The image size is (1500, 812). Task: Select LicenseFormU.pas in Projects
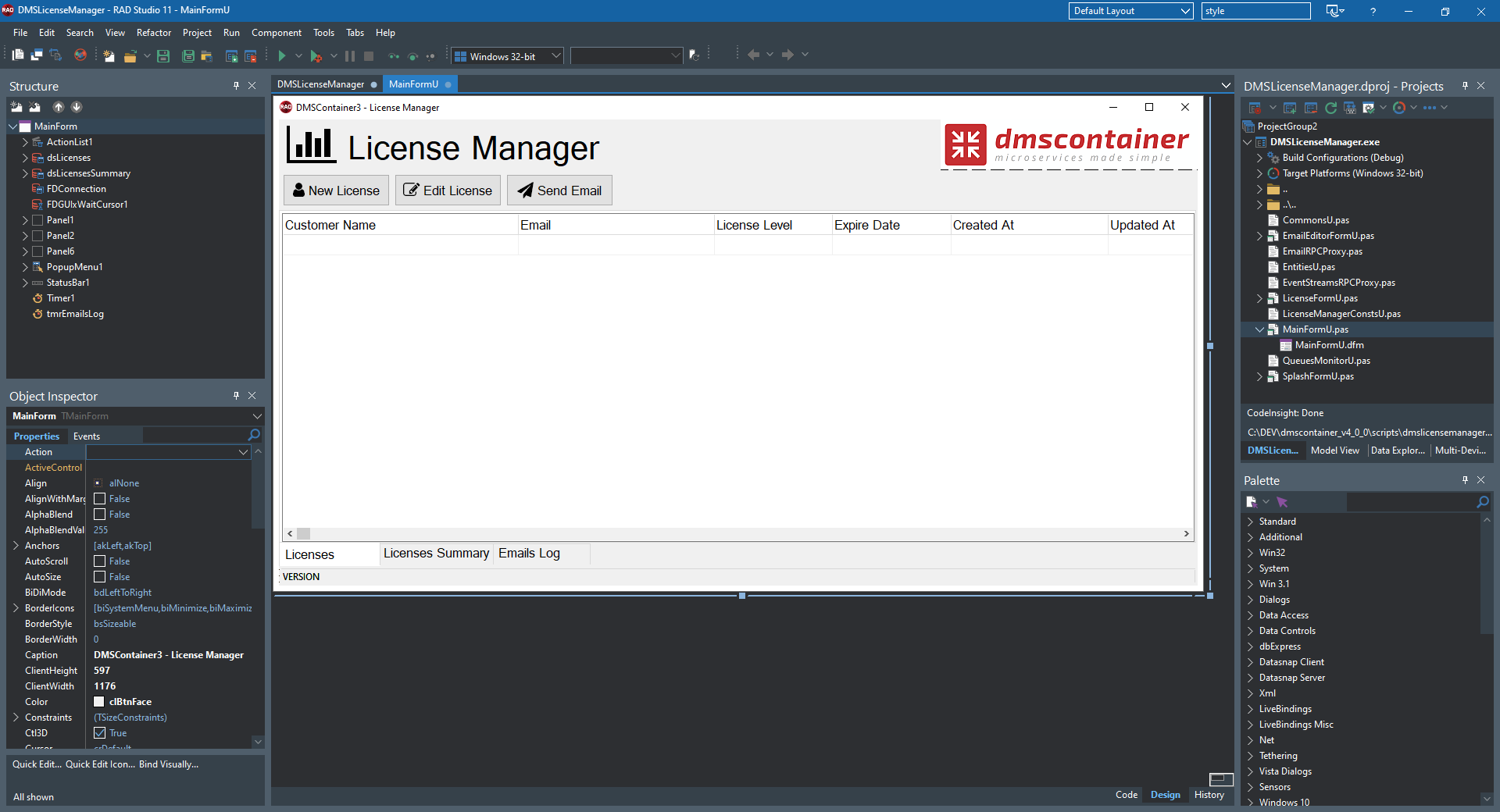point(1320,298)
